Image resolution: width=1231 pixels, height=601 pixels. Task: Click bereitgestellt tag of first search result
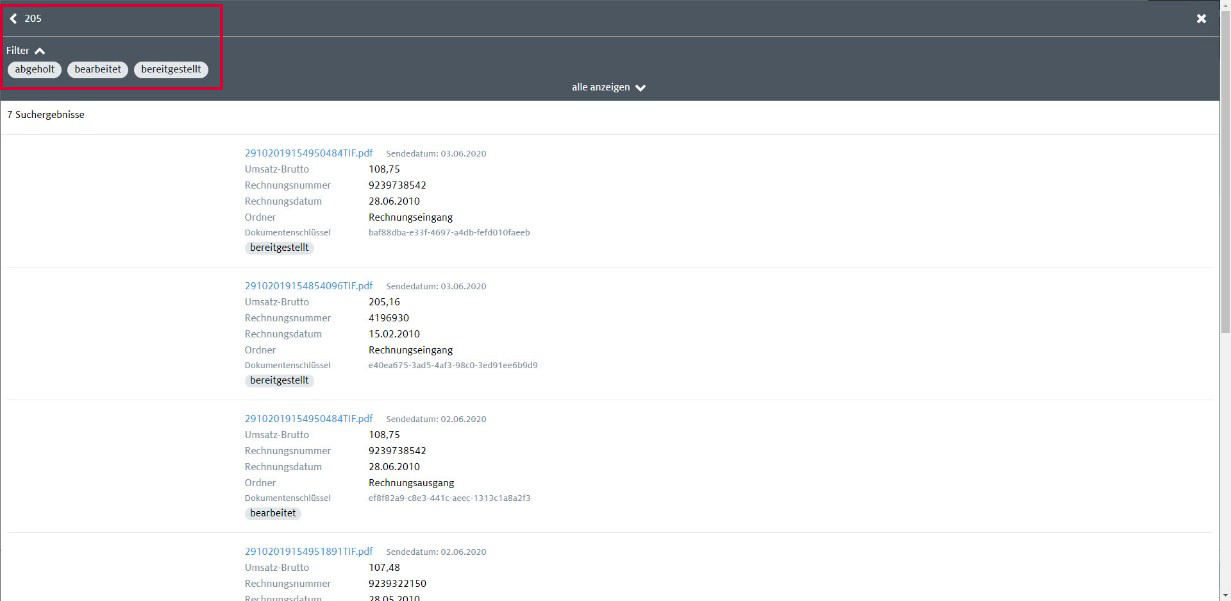279,248
